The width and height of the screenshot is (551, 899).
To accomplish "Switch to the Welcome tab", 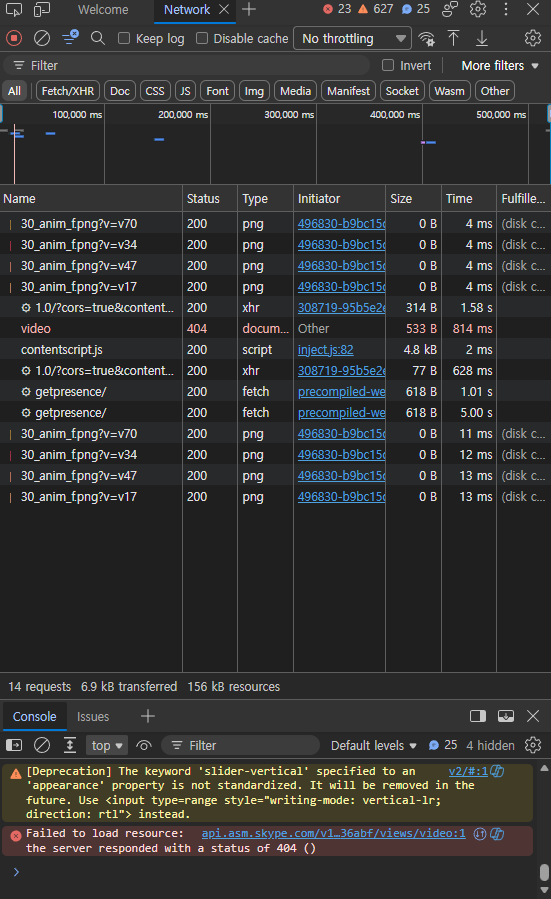I will [x=103, y=10].
